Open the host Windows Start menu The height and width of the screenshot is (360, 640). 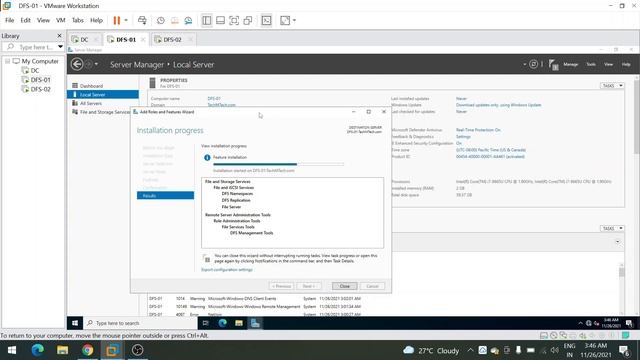coord(12,350)
